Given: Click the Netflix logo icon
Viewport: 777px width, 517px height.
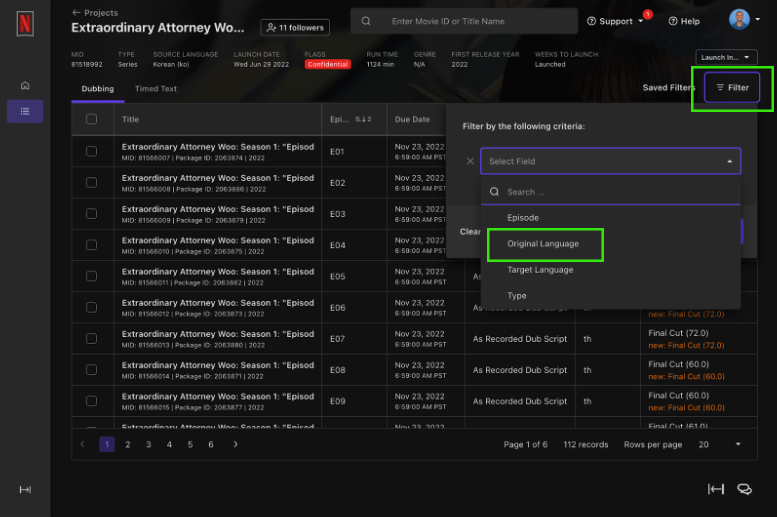Looking at the screenshot, I should [25, 24].
